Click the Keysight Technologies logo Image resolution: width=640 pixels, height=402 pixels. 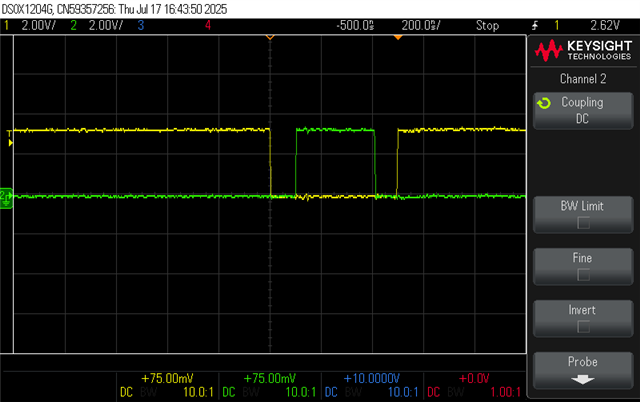(x=583, y=51)
